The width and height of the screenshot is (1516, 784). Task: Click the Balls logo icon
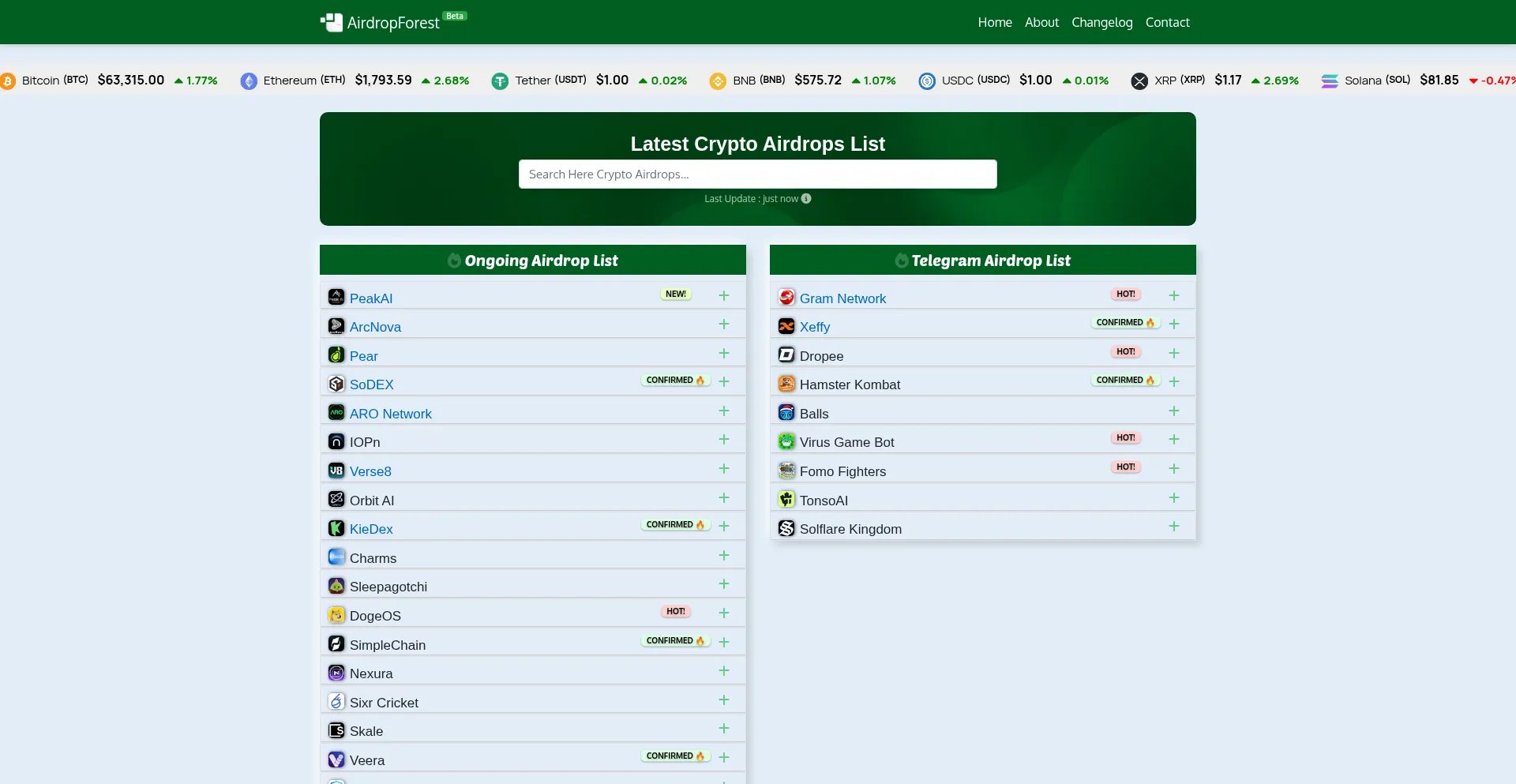(786, 412)
